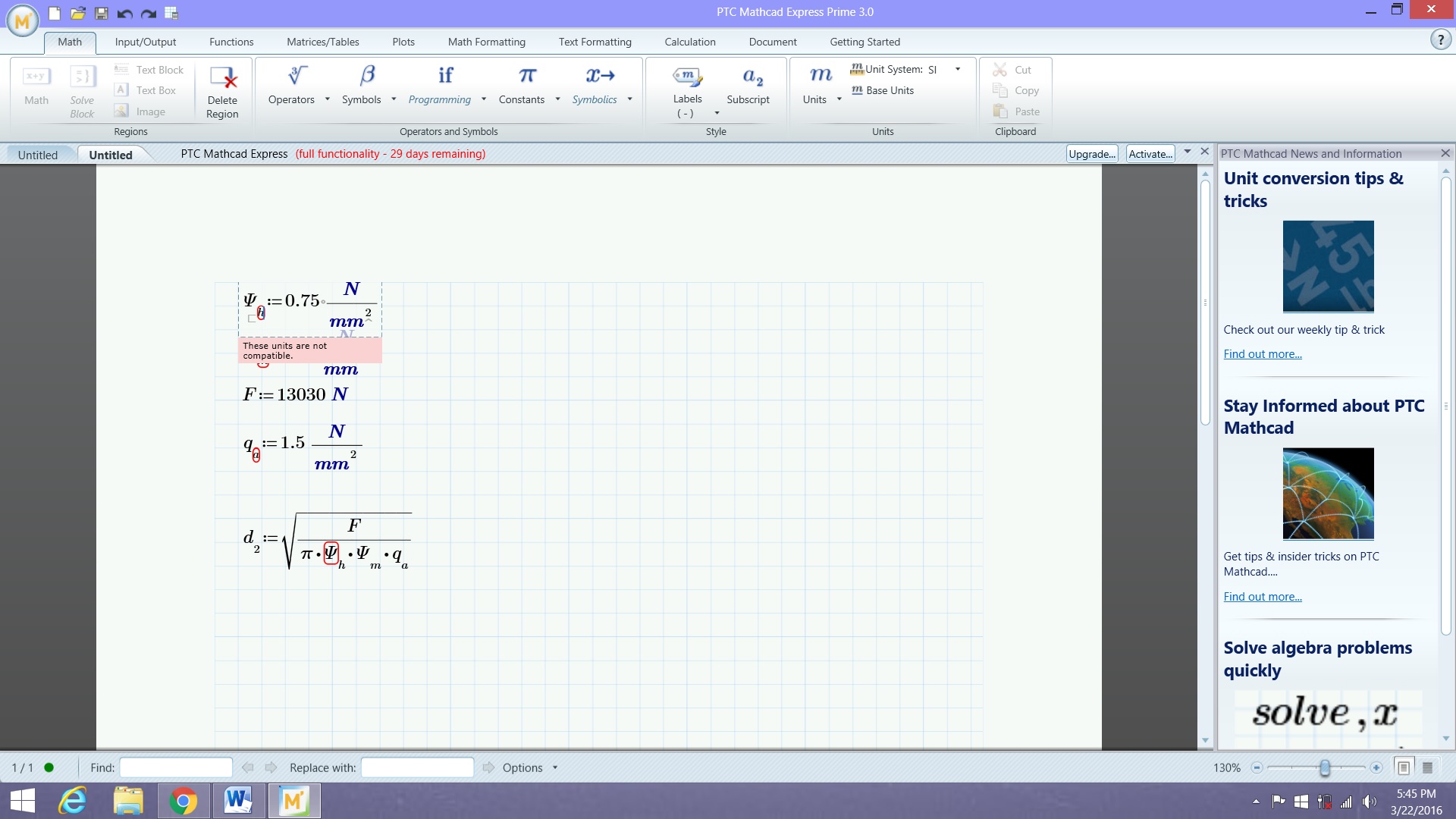Open the Constants list
1456x819 pixels.
click(x=522, y=85)
